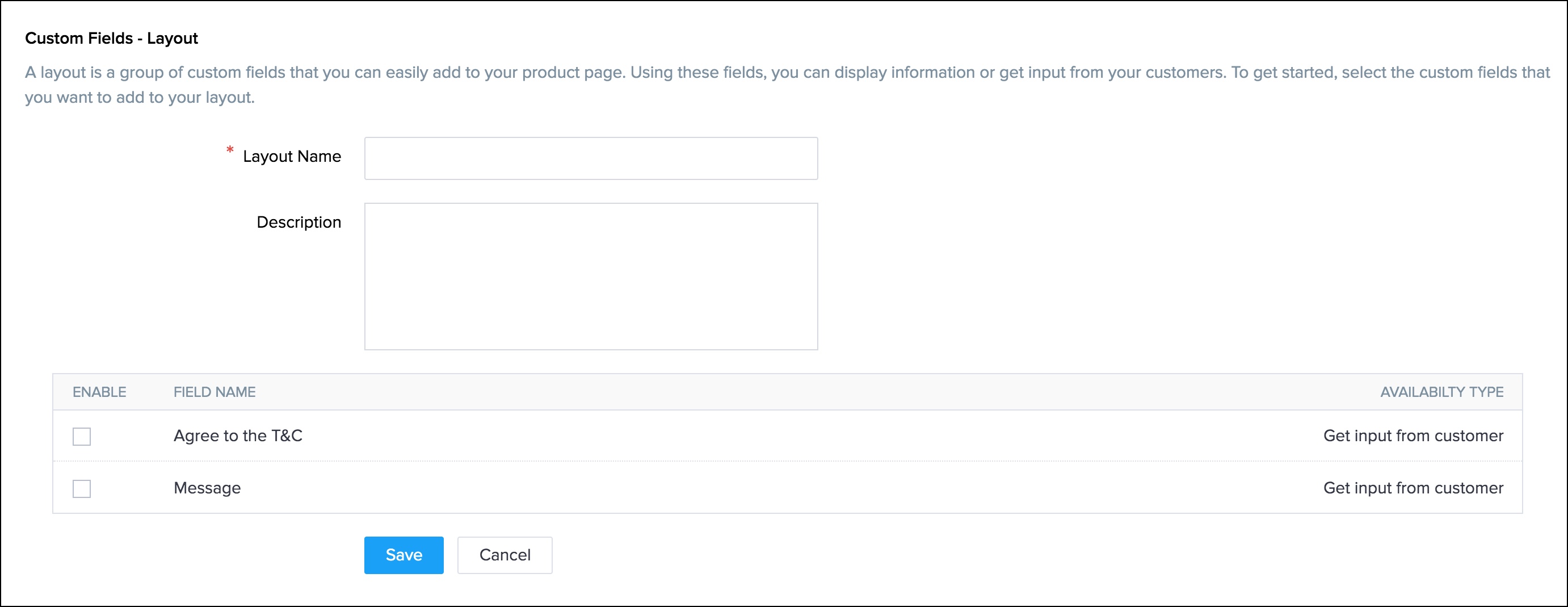
Task: Click the red required asterisk
Action: tap(229, 150)
